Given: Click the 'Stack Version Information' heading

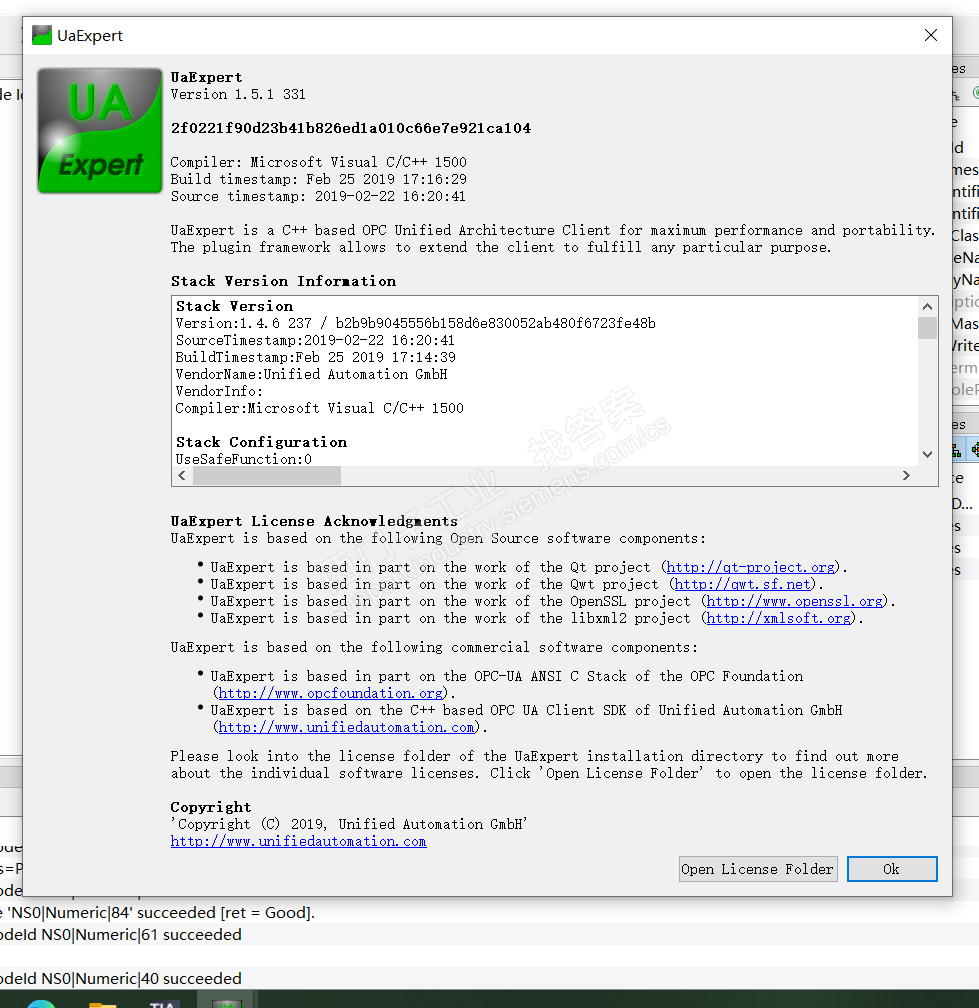Looking at the screenshot, I should point(283,281).
